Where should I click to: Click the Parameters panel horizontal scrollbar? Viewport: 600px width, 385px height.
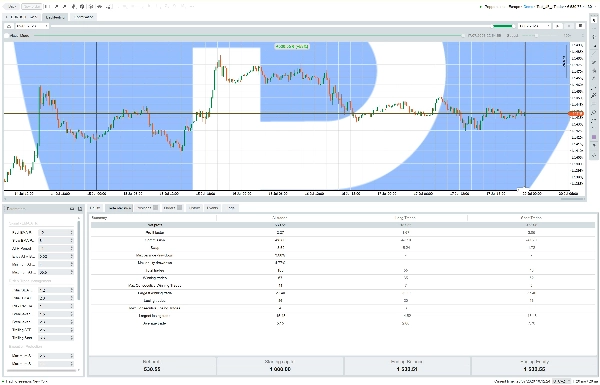(40, 370)
